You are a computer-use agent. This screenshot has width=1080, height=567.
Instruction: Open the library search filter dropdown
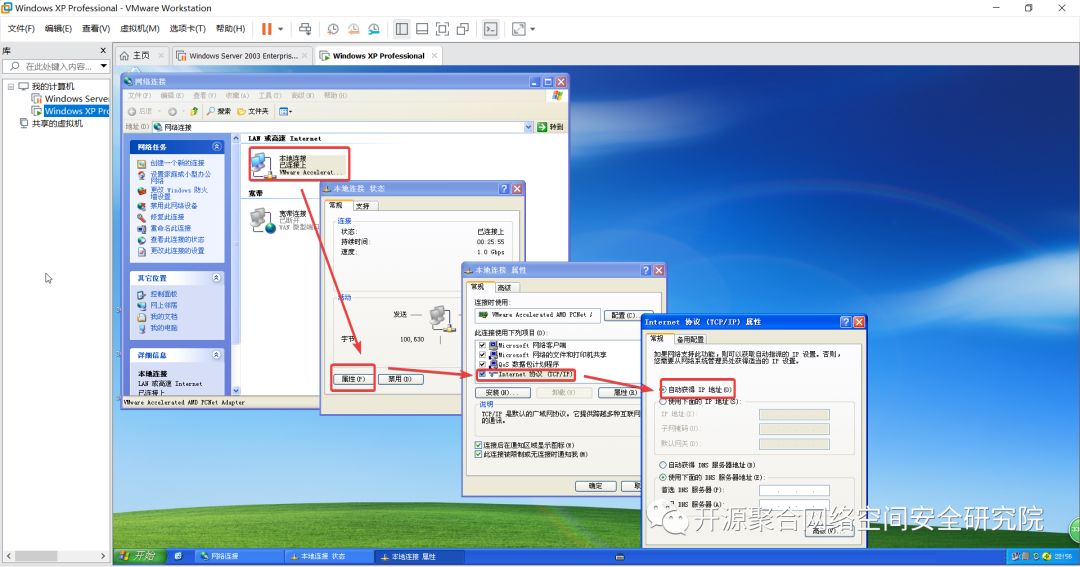point(103,66)
